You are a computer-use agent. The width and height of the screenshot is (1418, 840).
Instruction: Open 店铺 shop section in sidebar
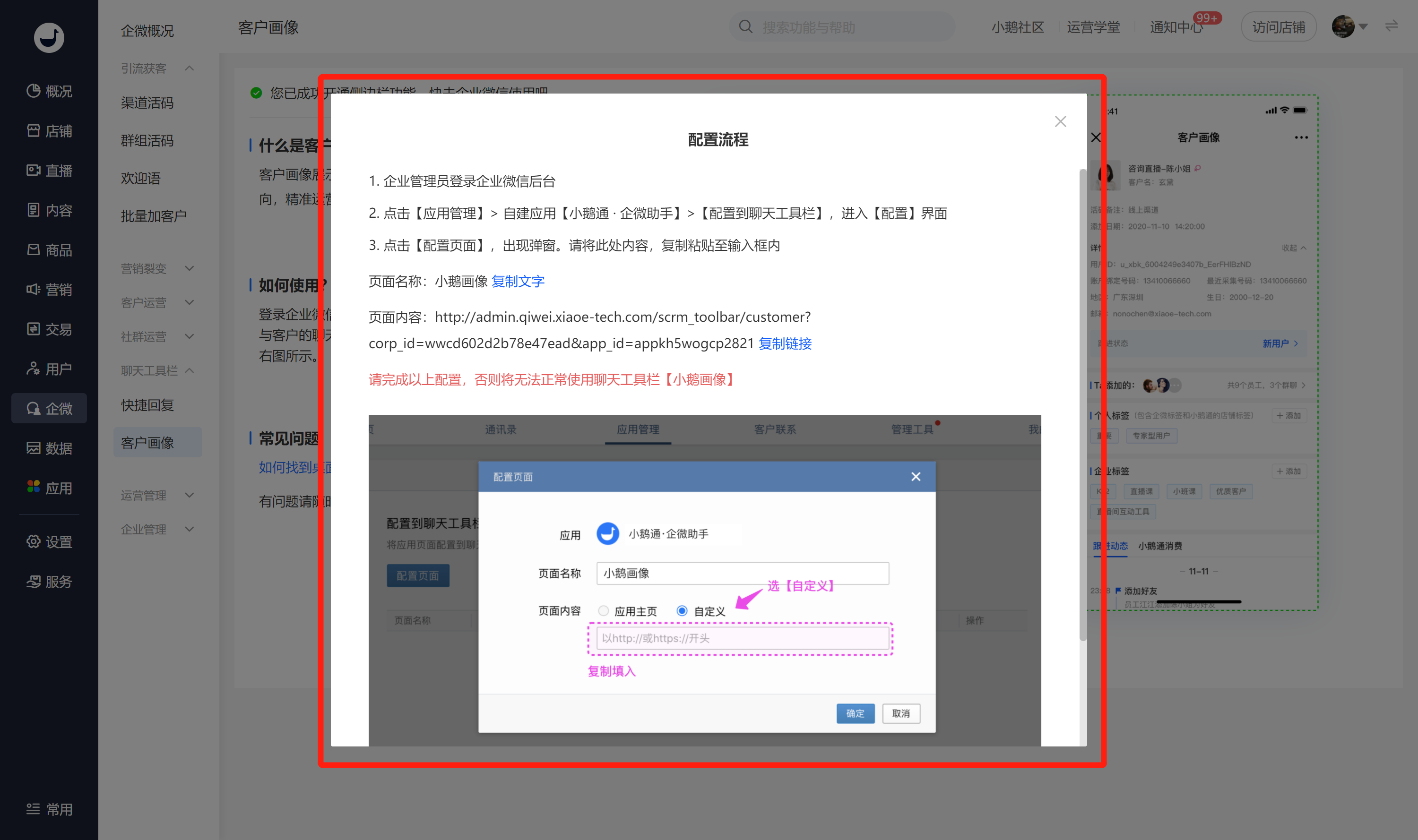tap(49, 131)
